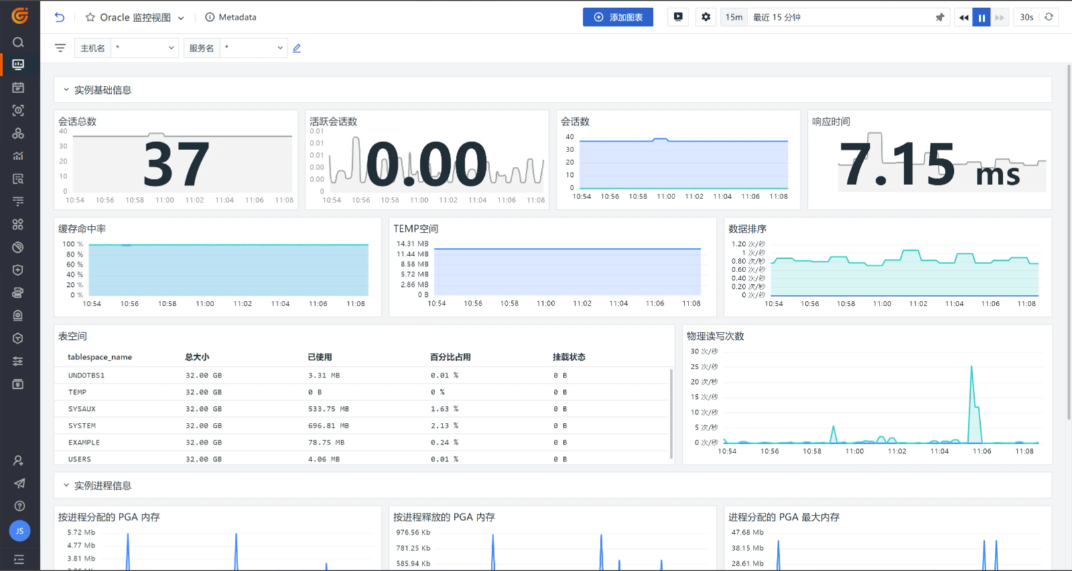Click the 活跃会话数 chart title
Image resolution: width=1072 pixels, height=571 pixels.
333,122
